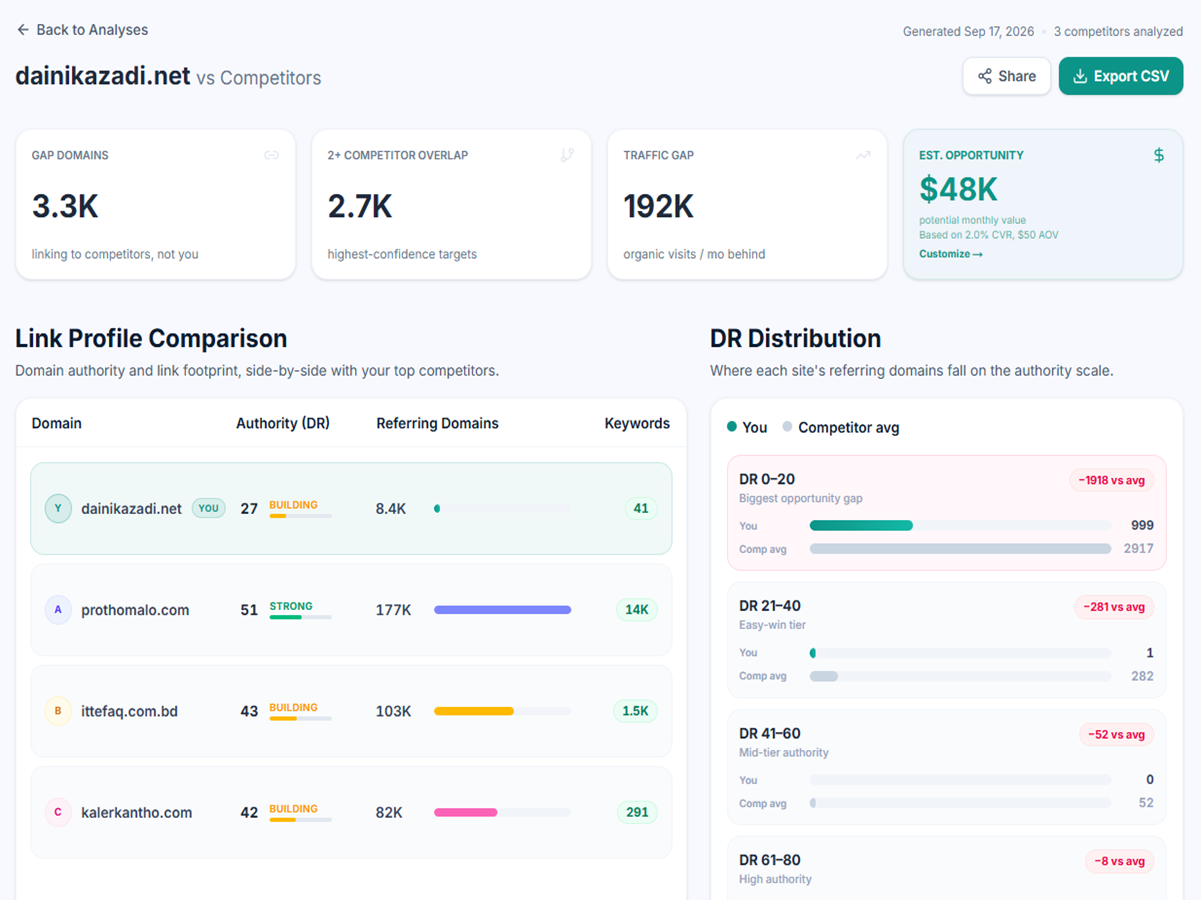The image size is (1201, 900).
Task: Click the C avatar for kalerkantho.com
Action: (x=58, y=812)
